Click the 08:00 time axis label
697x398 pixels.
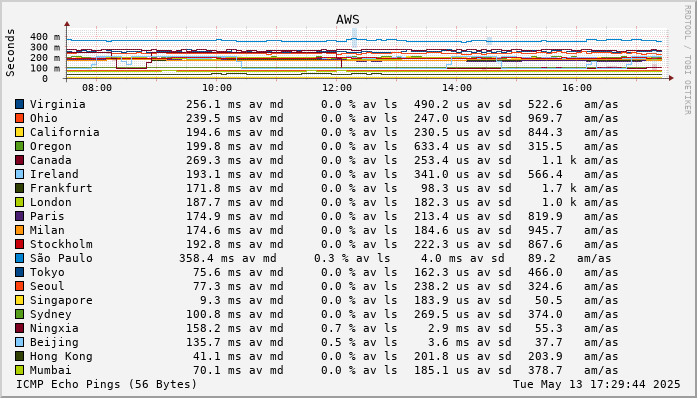coord(97,88)
